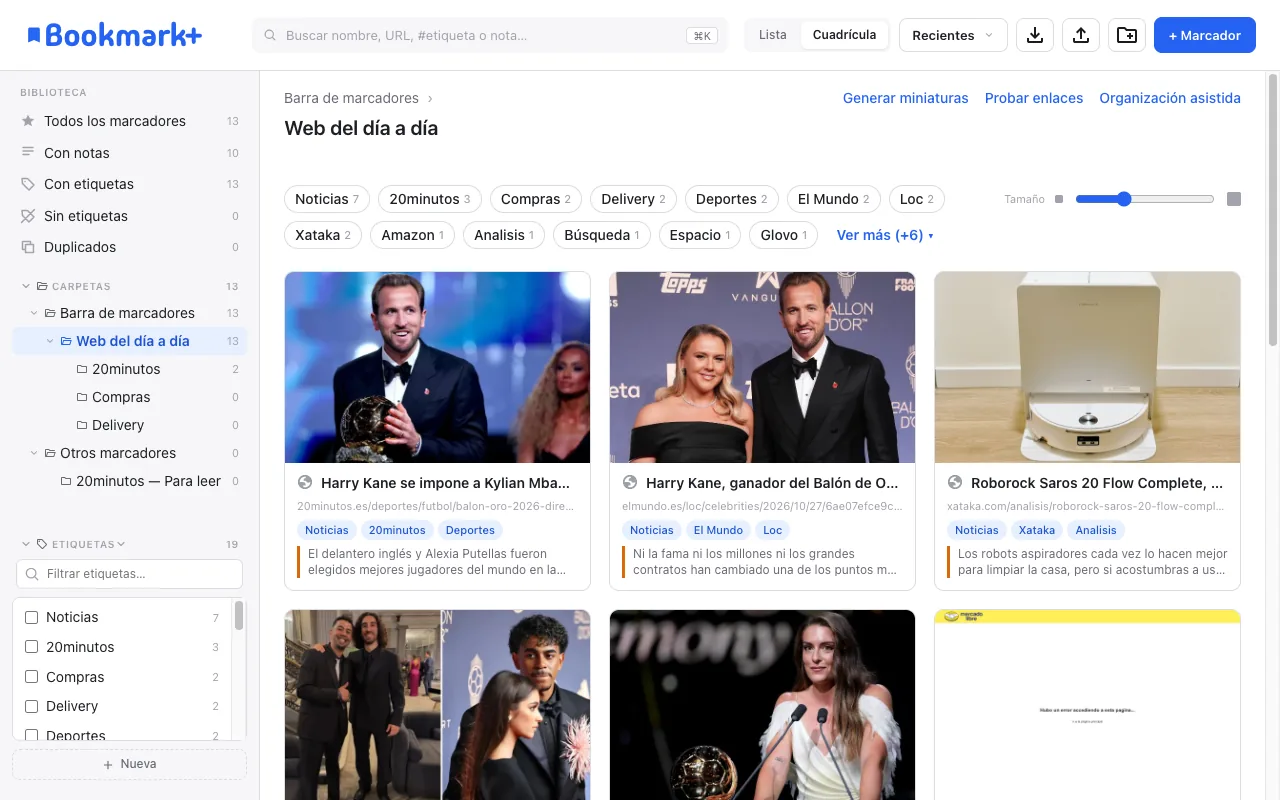
Task: Click the Barra de marcadores breadcrumb
Action: pos(351,98)
